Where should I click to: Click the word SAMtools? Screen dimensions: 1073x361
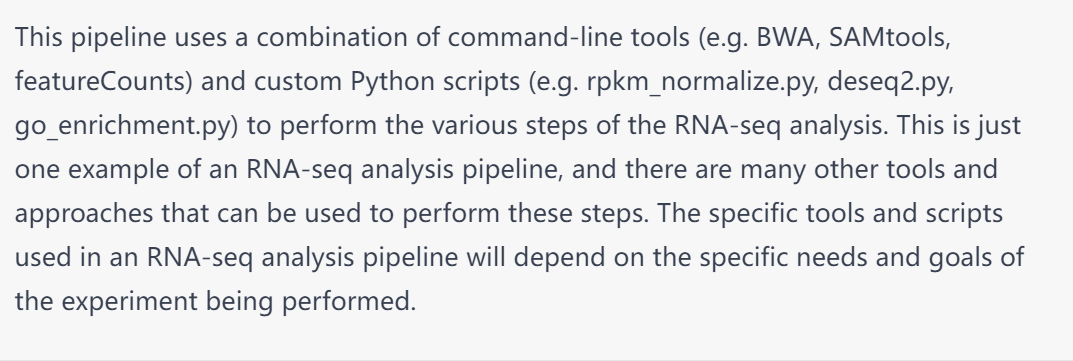pos(887,38)
